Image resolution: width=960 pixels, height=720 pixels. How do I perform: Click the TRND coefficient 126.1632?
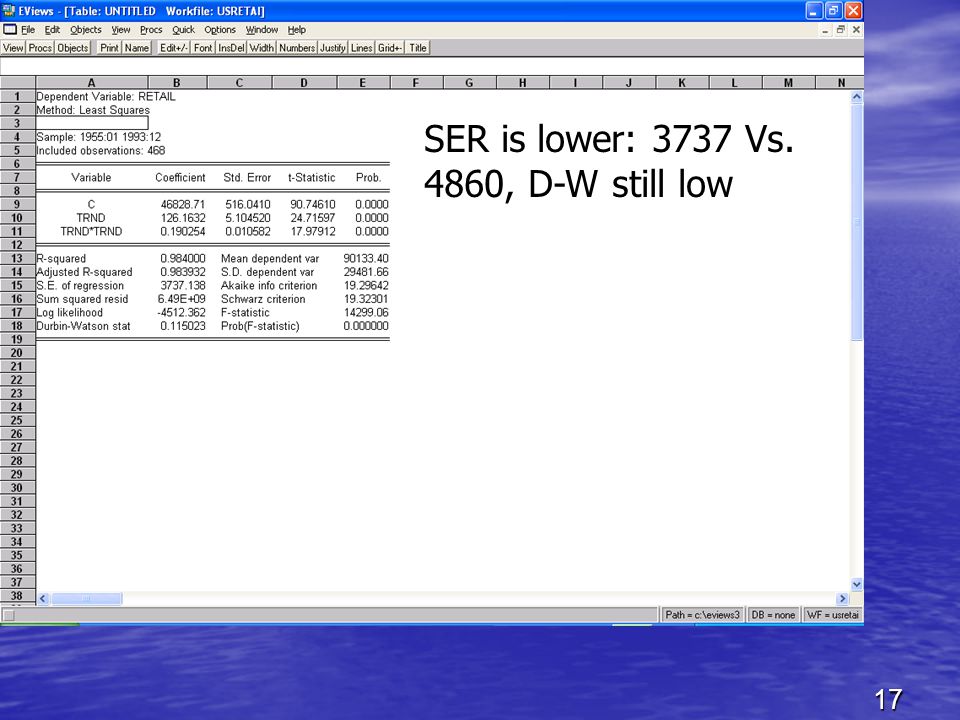tap(183, 218)
